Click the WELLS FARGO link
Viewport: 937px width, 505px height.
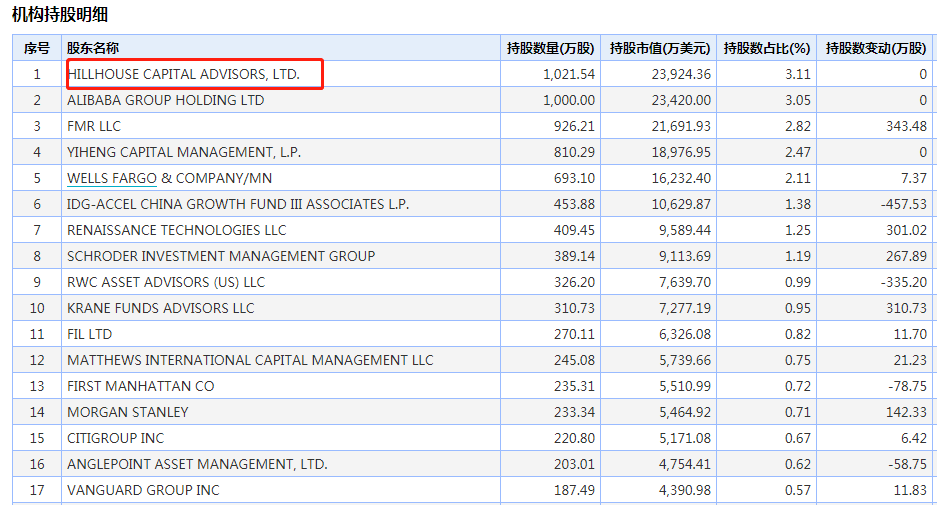[x=112, y=178]
